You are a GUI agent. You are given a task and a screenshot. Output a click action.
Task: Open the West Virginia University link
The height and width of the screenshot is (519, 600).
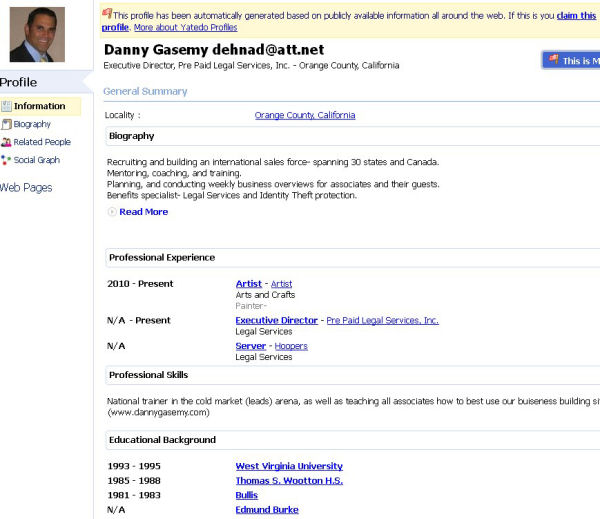pyautogui.click(x=289, y=466)
